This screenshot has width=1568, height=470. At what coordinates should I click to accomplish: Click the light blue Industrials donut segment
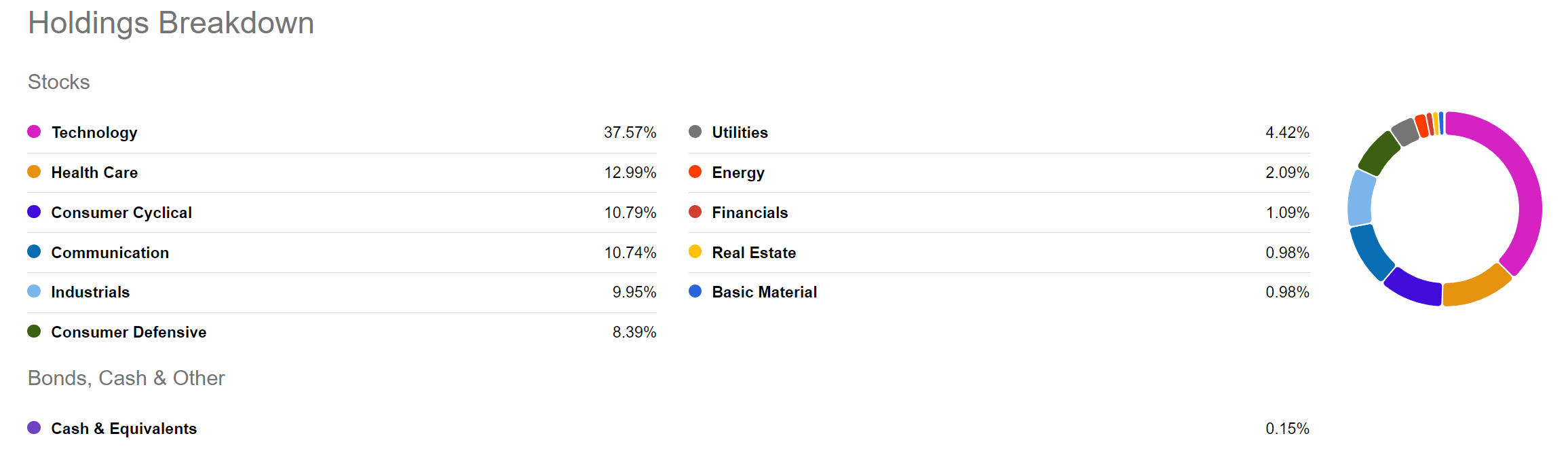click(1360, 198)
